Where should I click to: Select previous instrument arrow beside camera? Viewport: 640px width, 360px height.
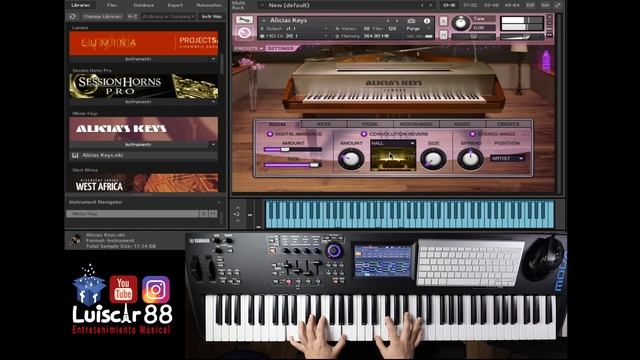pos(388,21)
